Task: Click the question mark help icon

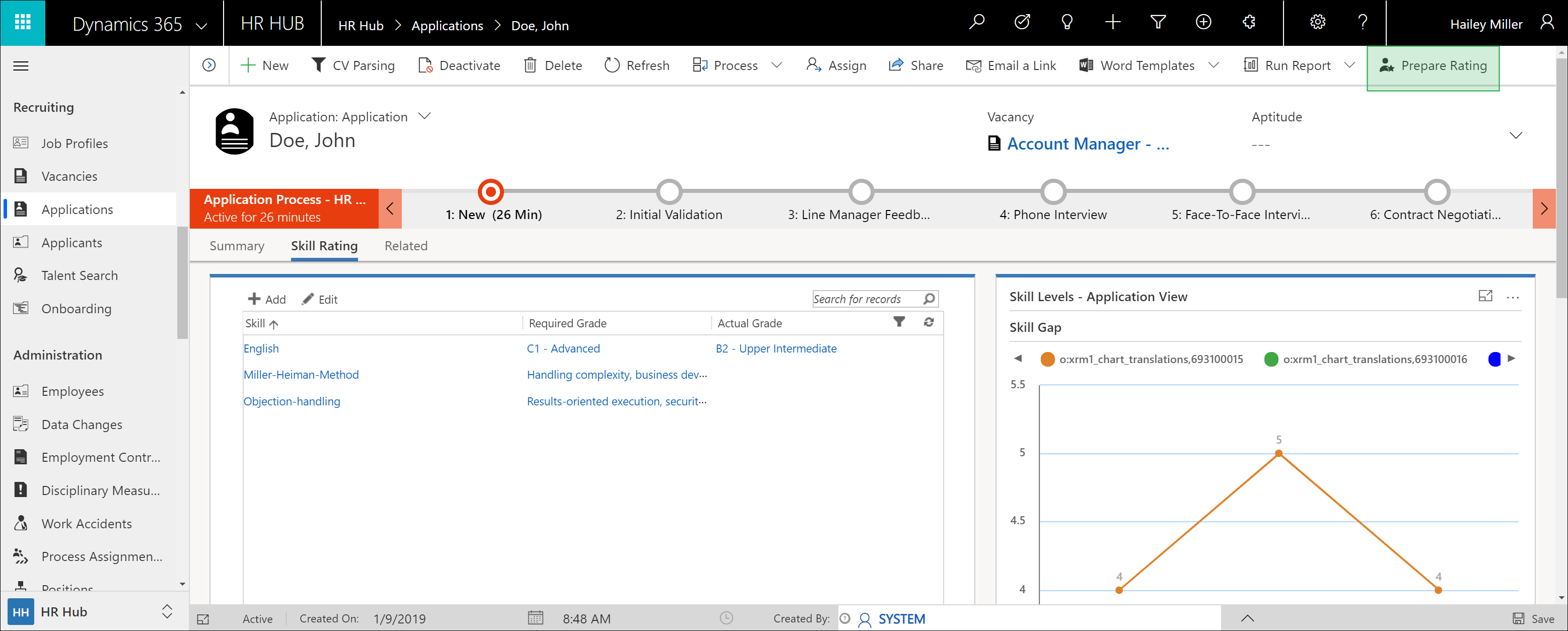Action: (x=1363, y=23)
